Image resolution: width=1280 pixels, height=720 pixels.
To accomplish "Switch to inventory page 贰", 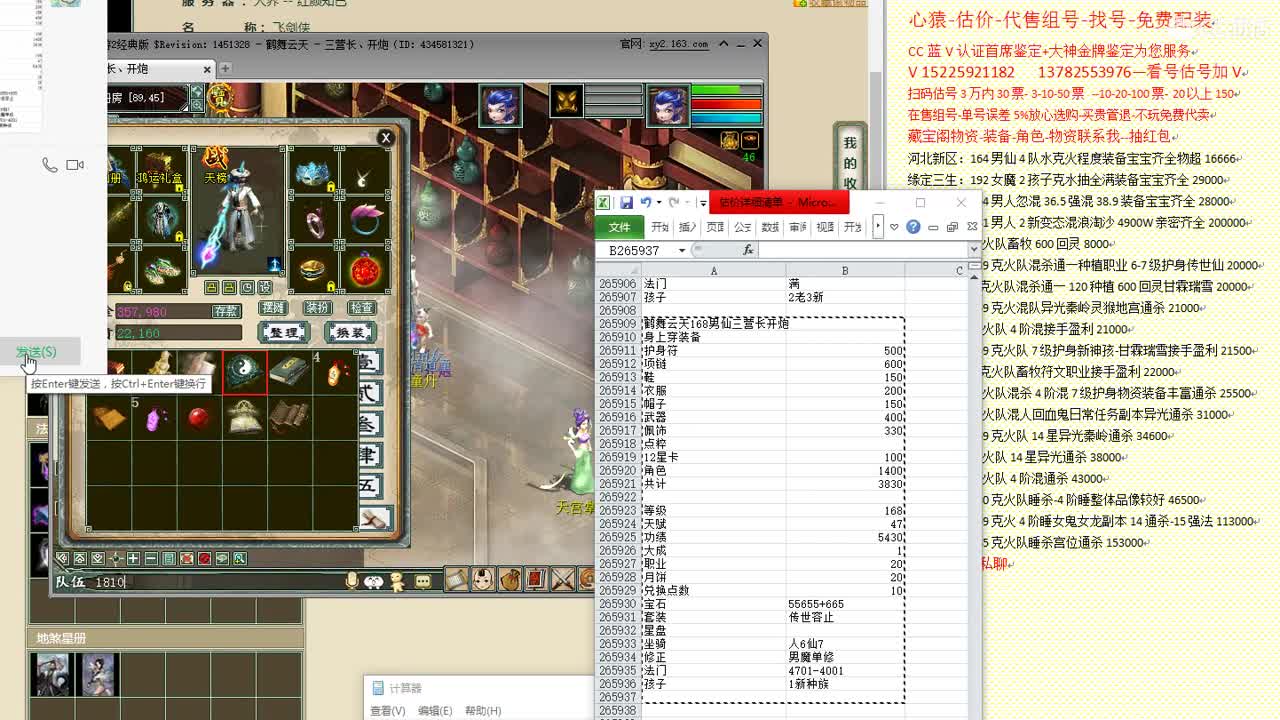I will [x=370, y=392].
